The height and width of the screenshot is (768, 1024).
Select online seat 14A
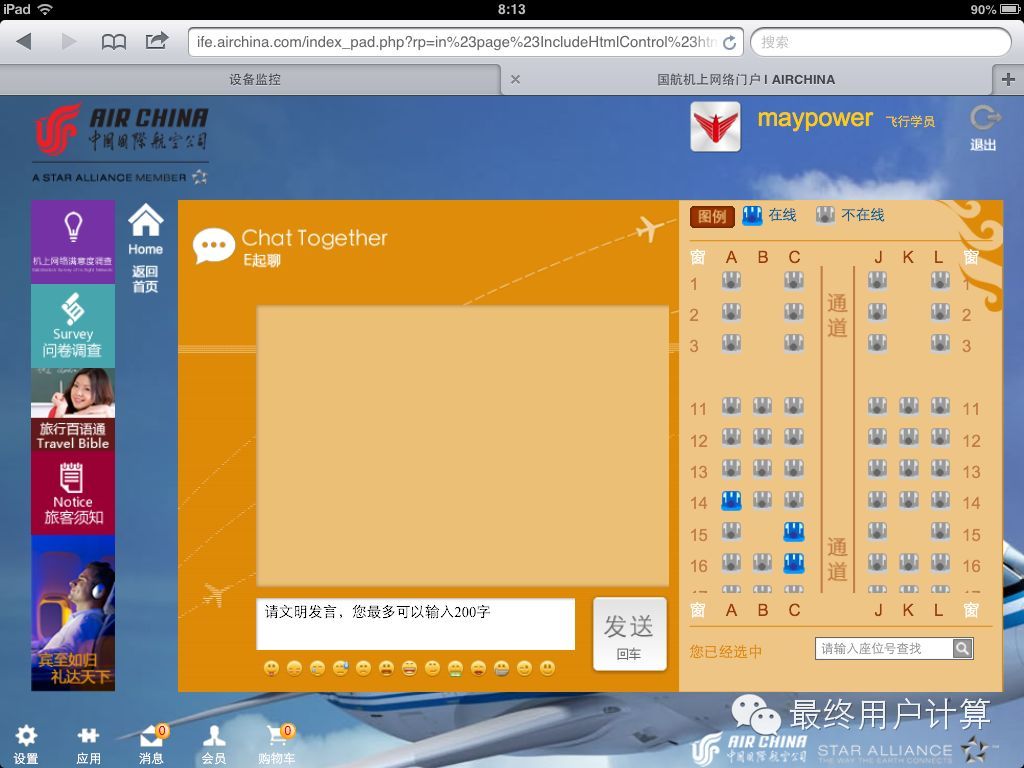click(x=731, y=500)
